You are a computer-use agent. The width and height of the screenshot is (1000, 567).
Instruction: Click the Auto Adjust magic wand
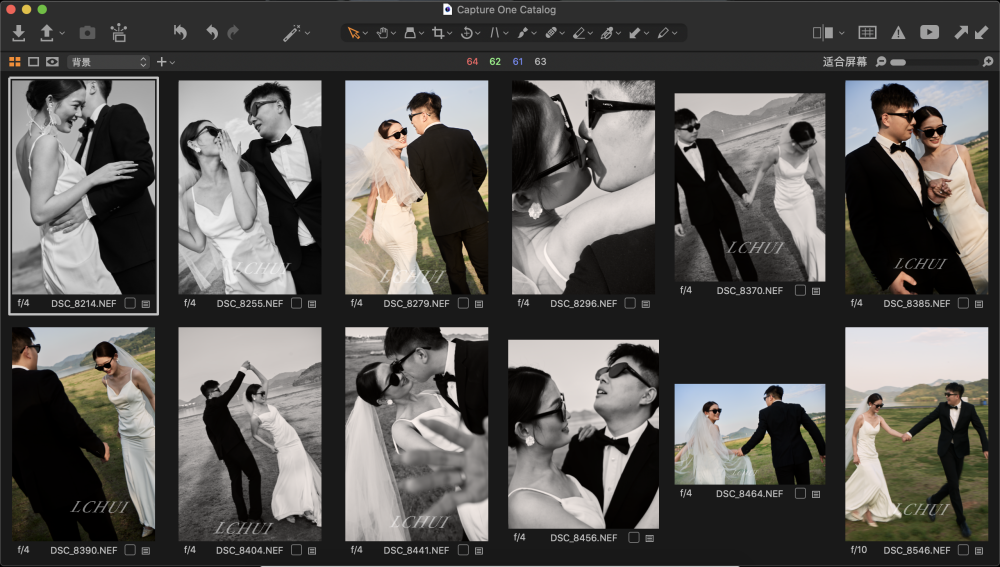point(291,33)
